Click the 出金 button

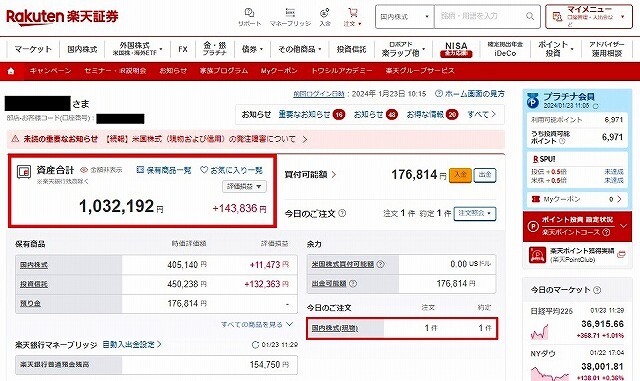point(485,175)
